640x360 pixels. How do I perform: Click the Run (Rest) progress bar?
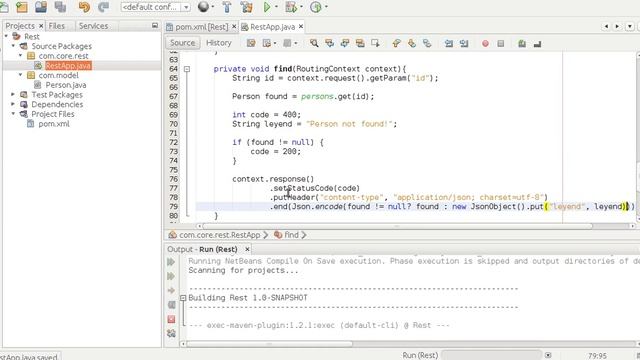pos(491,355)
